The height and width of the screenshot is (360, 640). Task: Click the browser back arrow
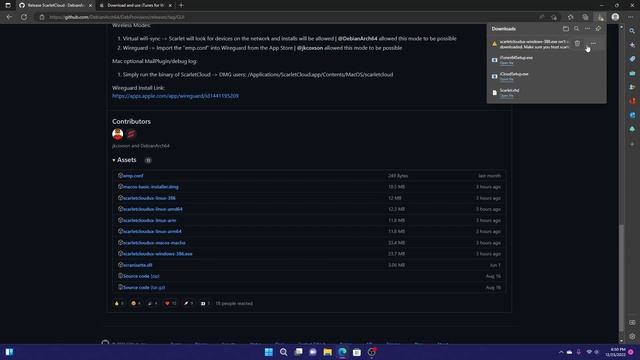9,17
